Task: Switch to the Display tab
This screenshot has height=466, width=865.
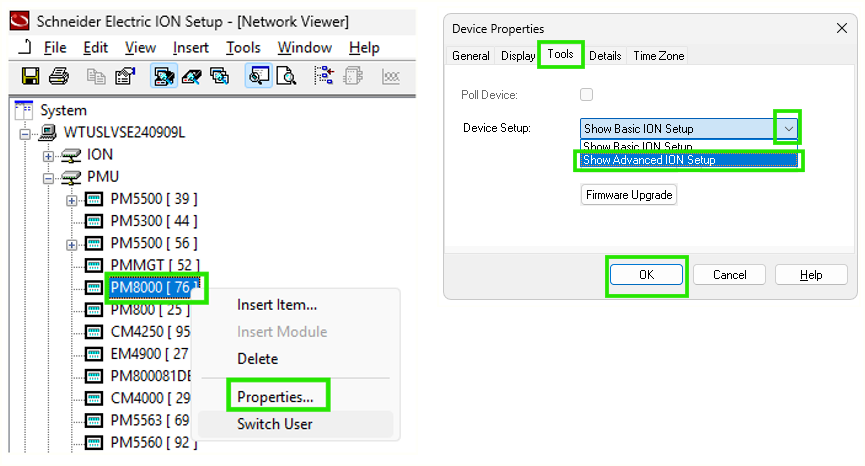Action: tap(517, 56)
